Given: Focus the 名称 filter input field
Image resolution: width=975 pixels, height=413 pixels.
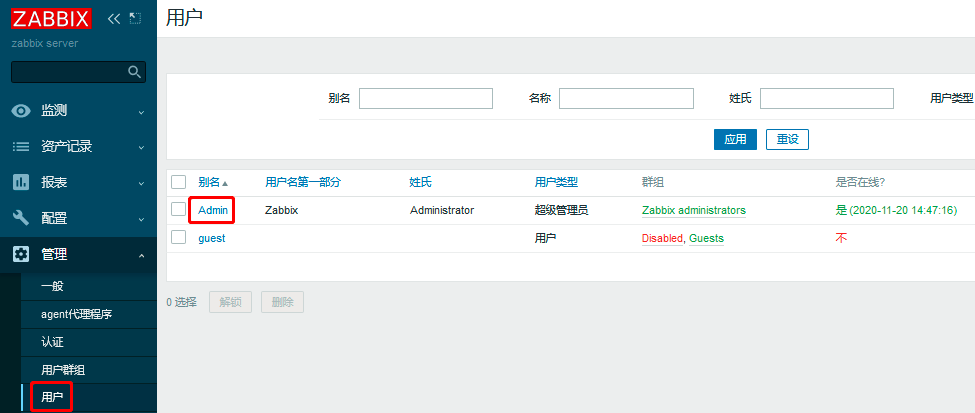Looking at the screenshot, I should tap(626, 98).
